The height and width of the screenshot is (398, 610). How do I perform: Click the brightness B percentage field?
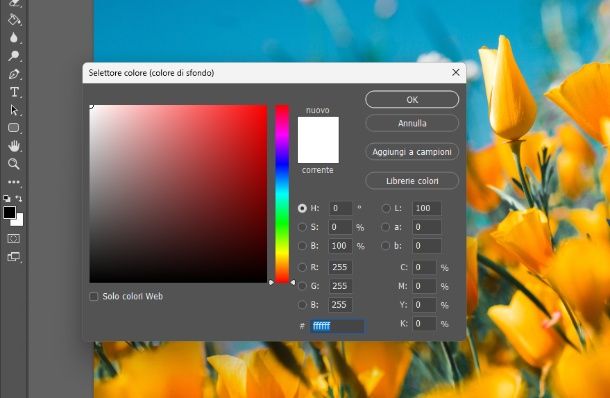[341, 246]
